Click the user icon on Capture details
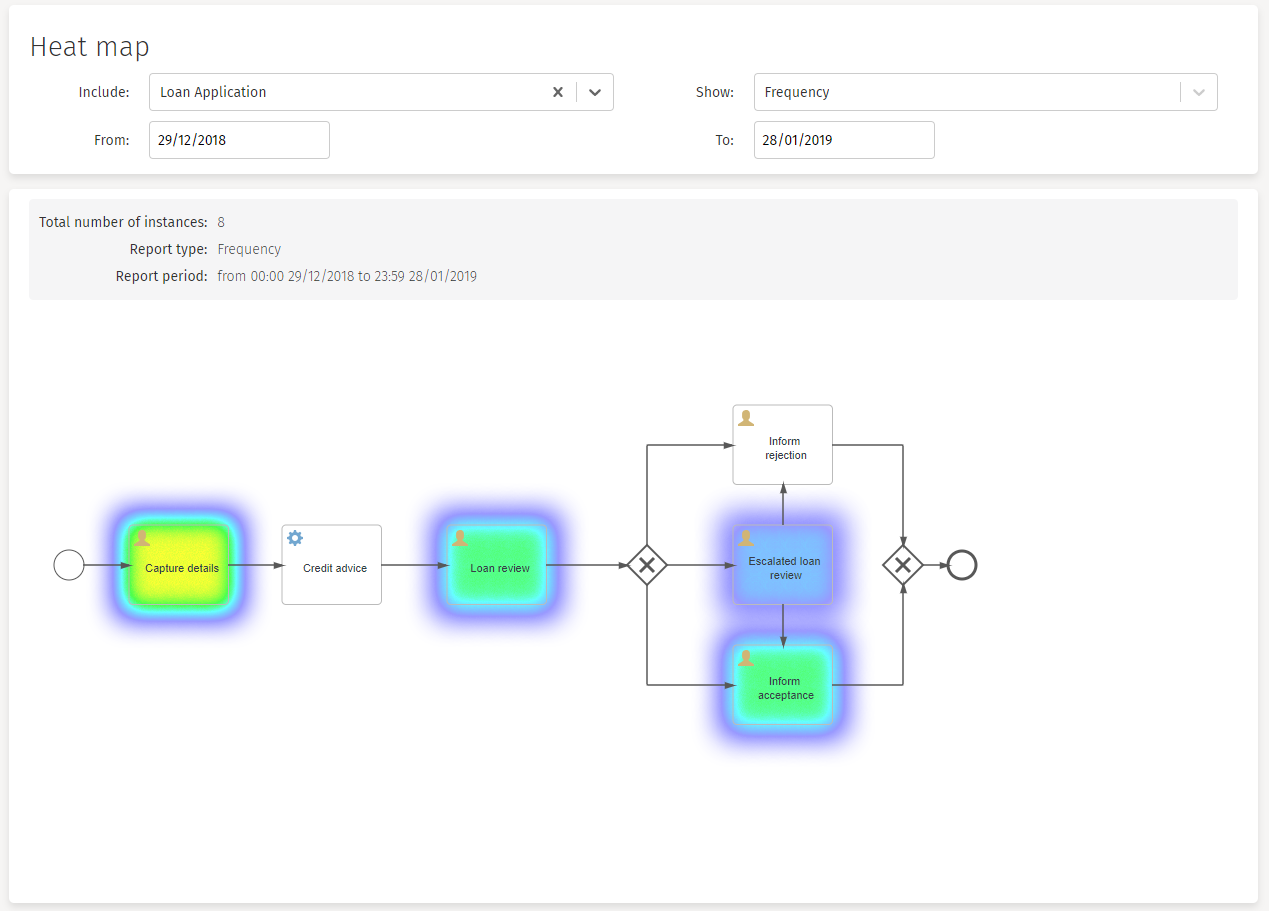Viewport: 1269px width, 911px height. pos(143,538)
